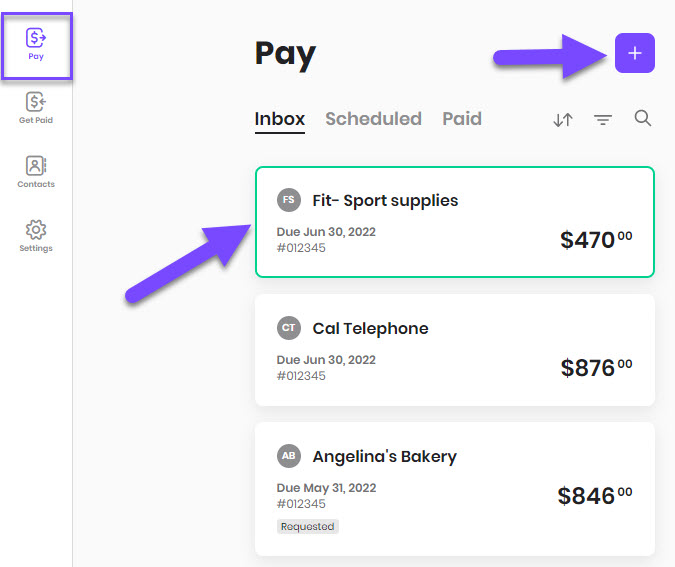Image resolution: width=675 pixels, height=567 pixels.
Task: Switch to the Paid tab
Action: tap(462, 119)
